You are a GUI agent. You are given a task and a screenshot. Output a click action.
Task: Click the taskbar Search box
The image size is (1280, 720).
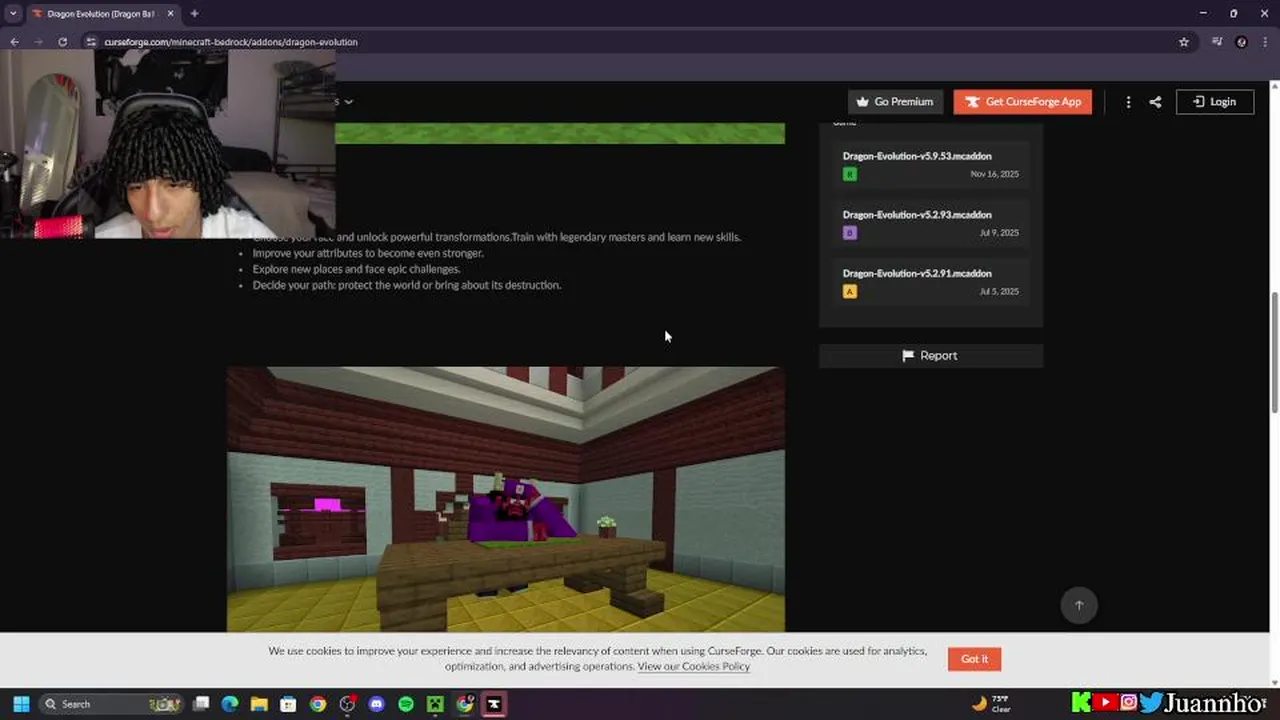click(112, 704)
